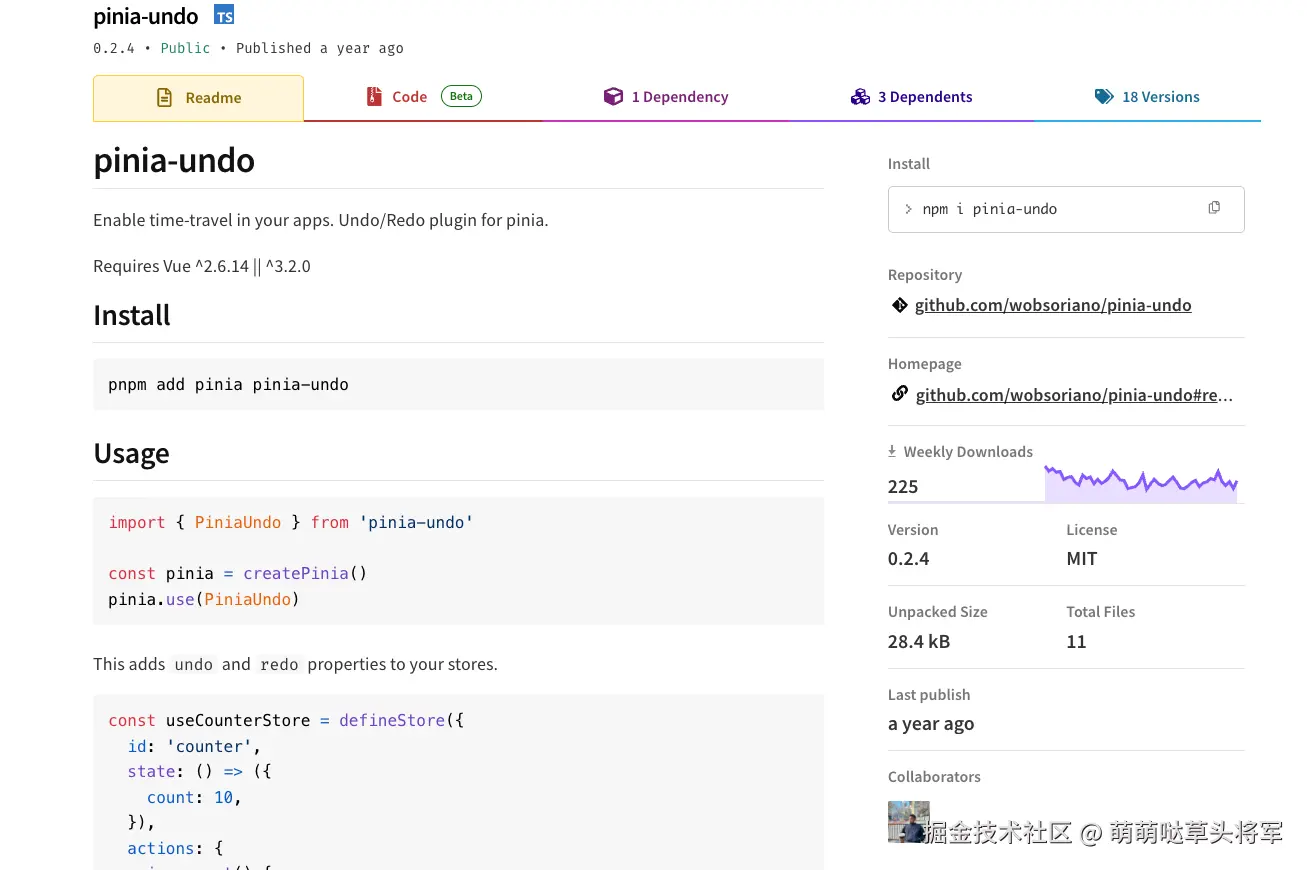Click the collaborator avatar thumbnail
Viewport: 1307px width, 870px height.
(x=908, y=821)
